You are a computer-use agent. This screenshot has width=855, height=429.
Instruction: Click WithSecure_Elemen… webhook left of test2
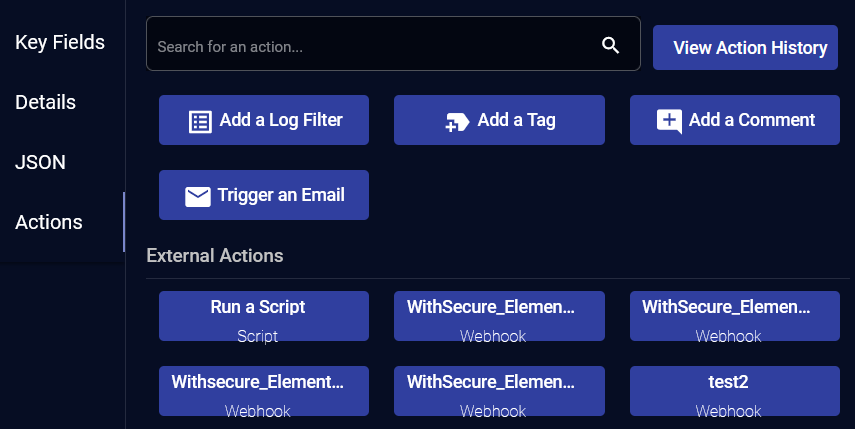(x=499, y=391)
